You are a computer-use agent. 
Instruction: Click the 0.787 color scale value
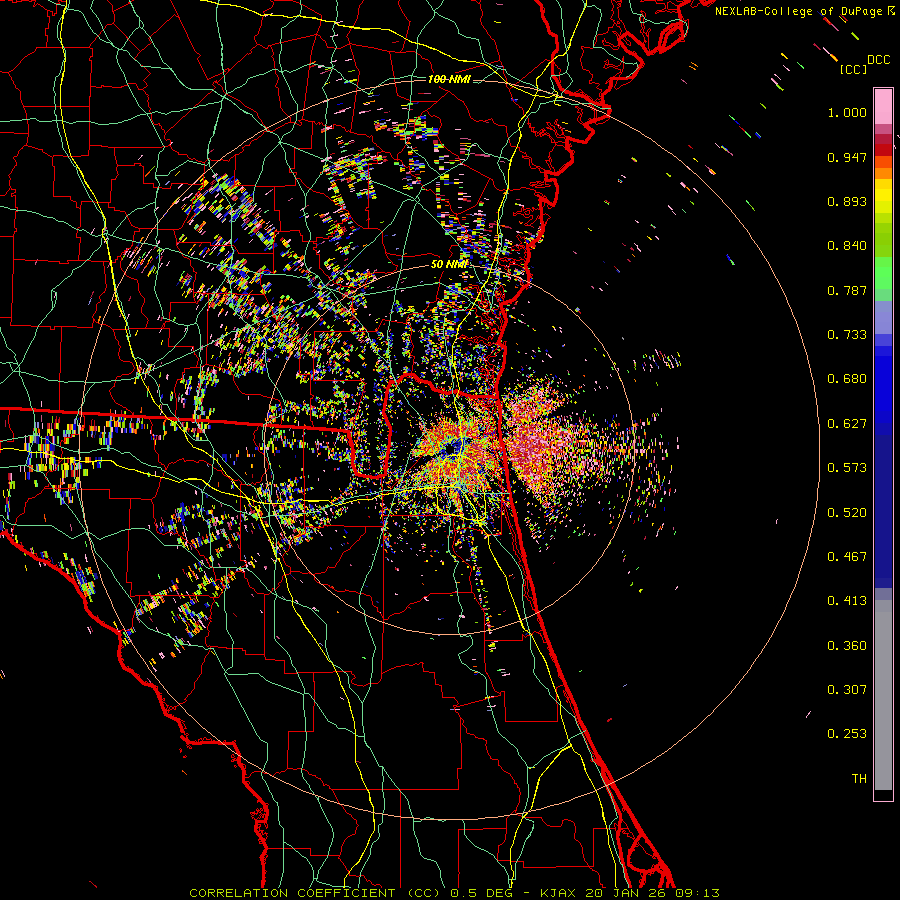(847, 290)
